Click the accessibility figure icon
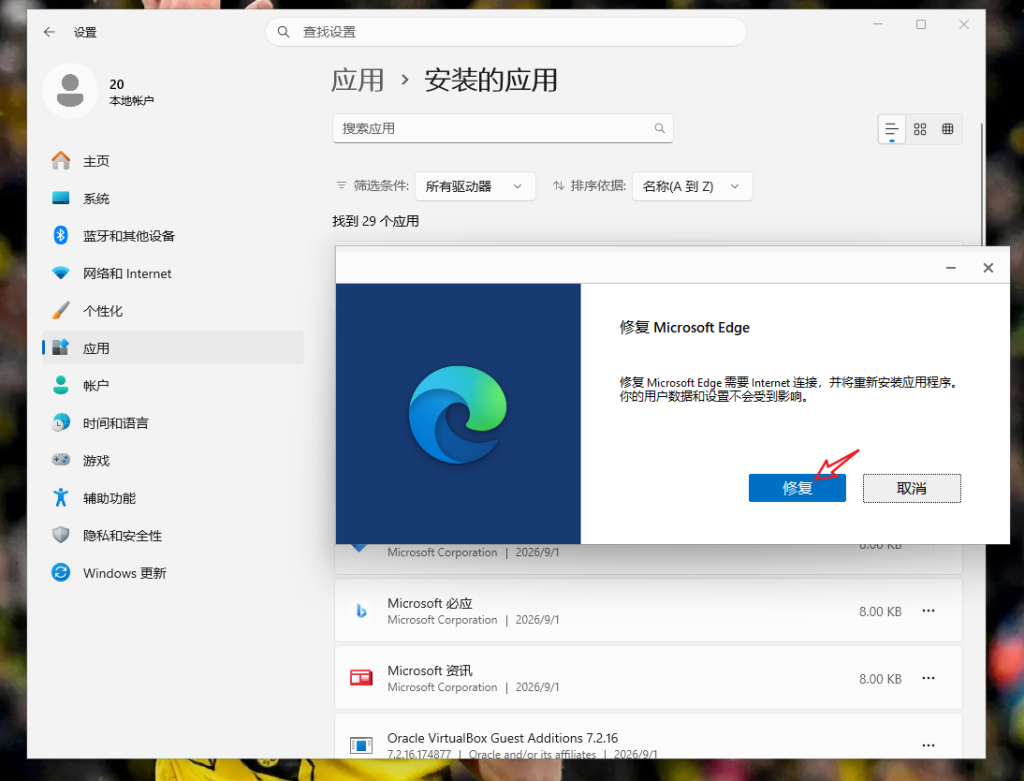The width and height of the screenshot is (1024, 781). pos(61,498)
